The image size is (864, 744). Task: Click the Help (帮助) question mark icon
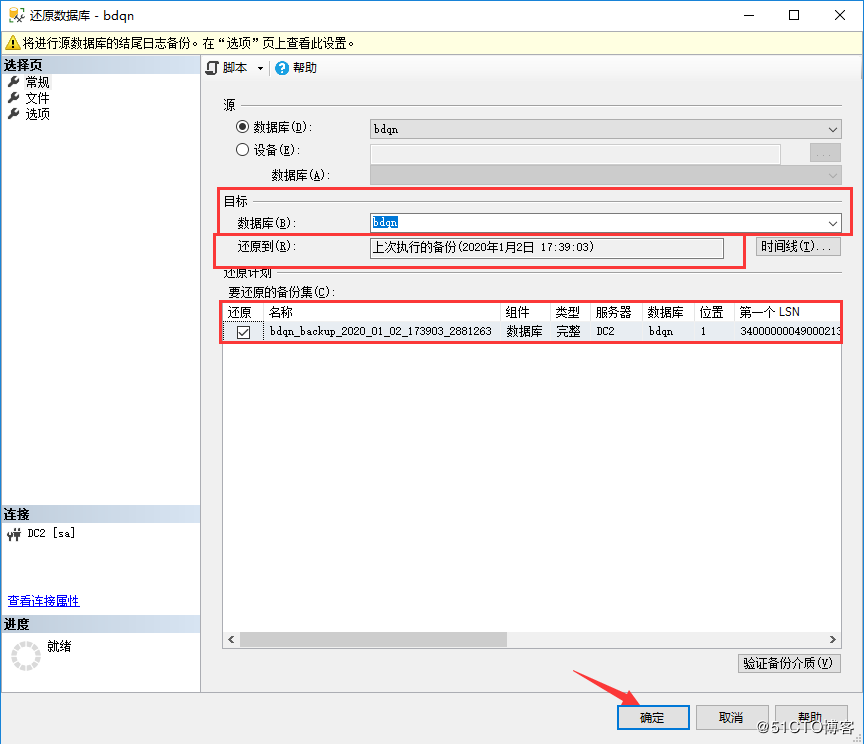[282, 68]
